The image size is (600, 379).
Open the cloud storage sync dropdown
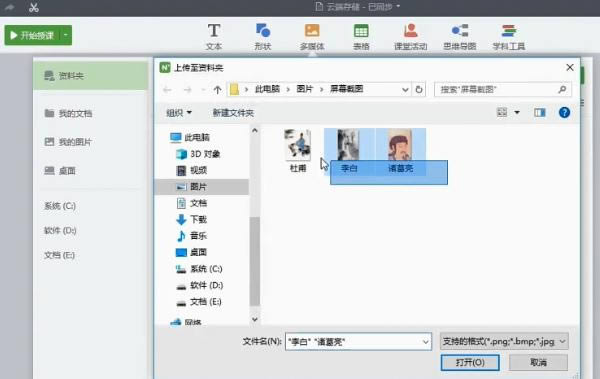(x=398, y=6)
